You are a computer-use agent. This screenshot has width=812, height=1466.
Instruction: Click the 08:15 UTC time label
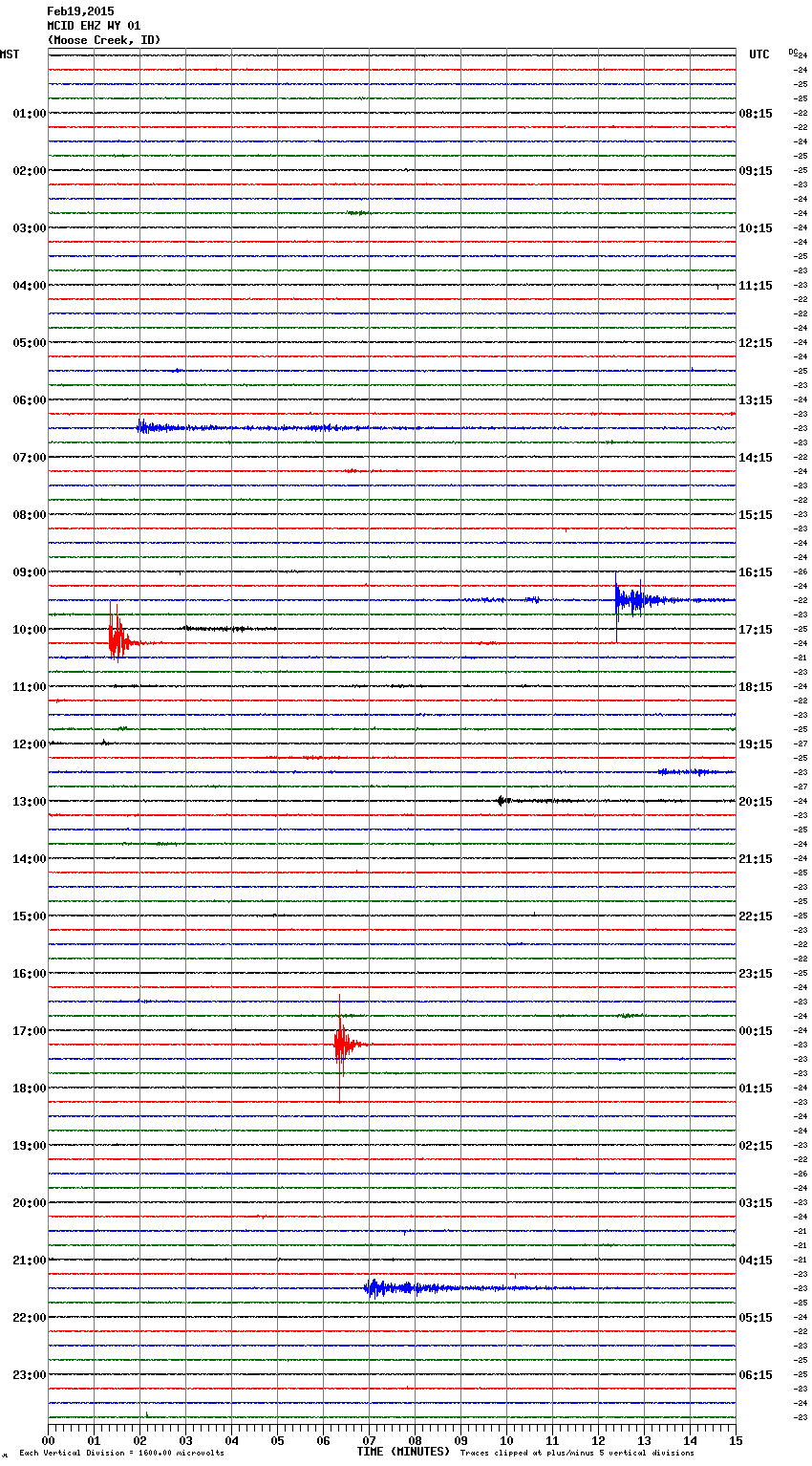pyautogui.click(x=756, y=114)
